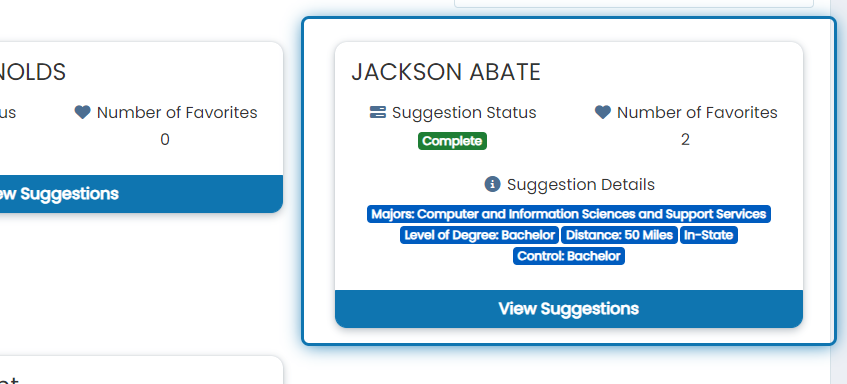Click the green Complete status badge
The image size is (847, 384).
[452, 141]
